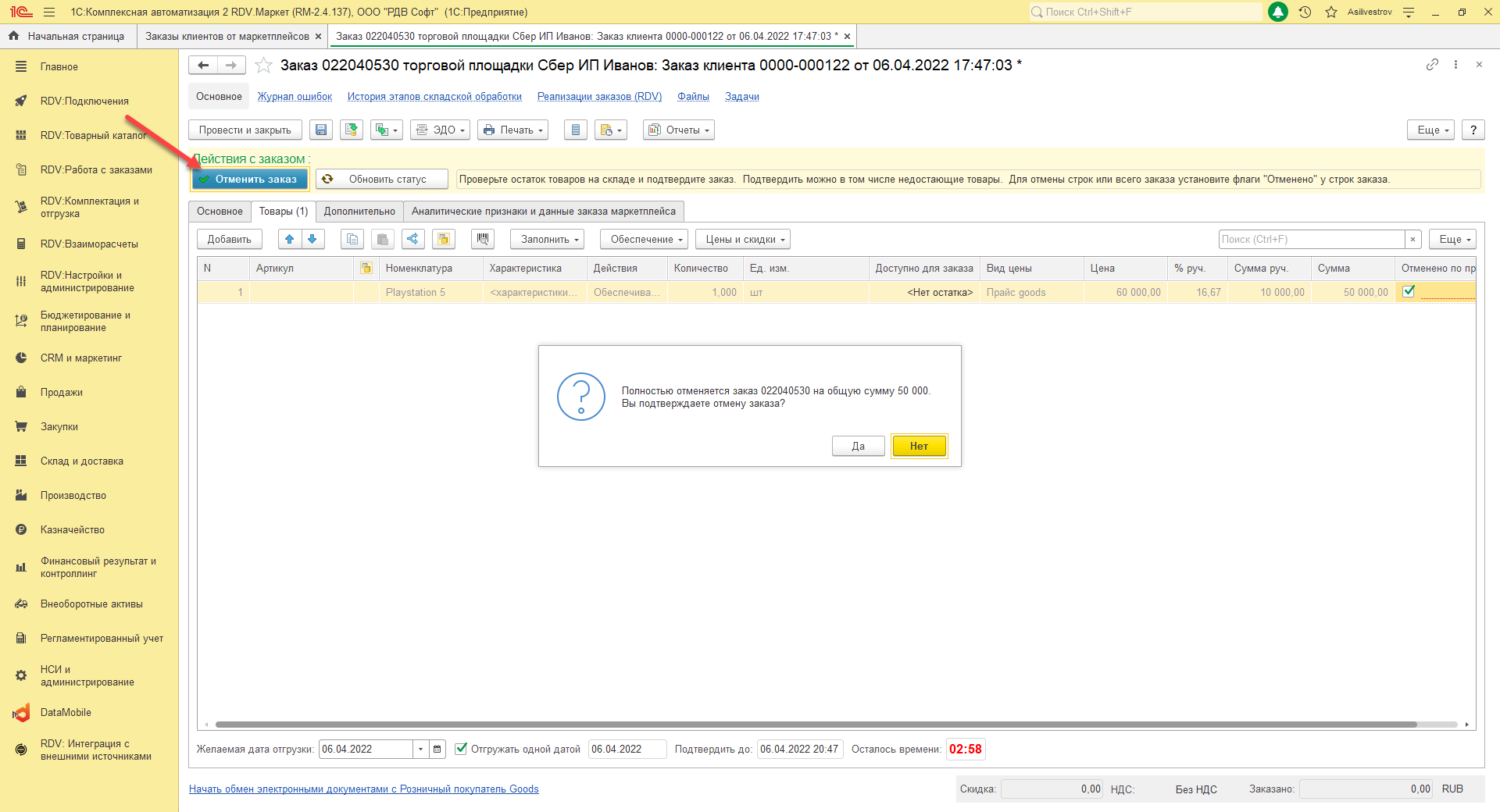Move the table row up with blue arrow
This screenshot has height=812, width=1500.
[x=290, y=240]
